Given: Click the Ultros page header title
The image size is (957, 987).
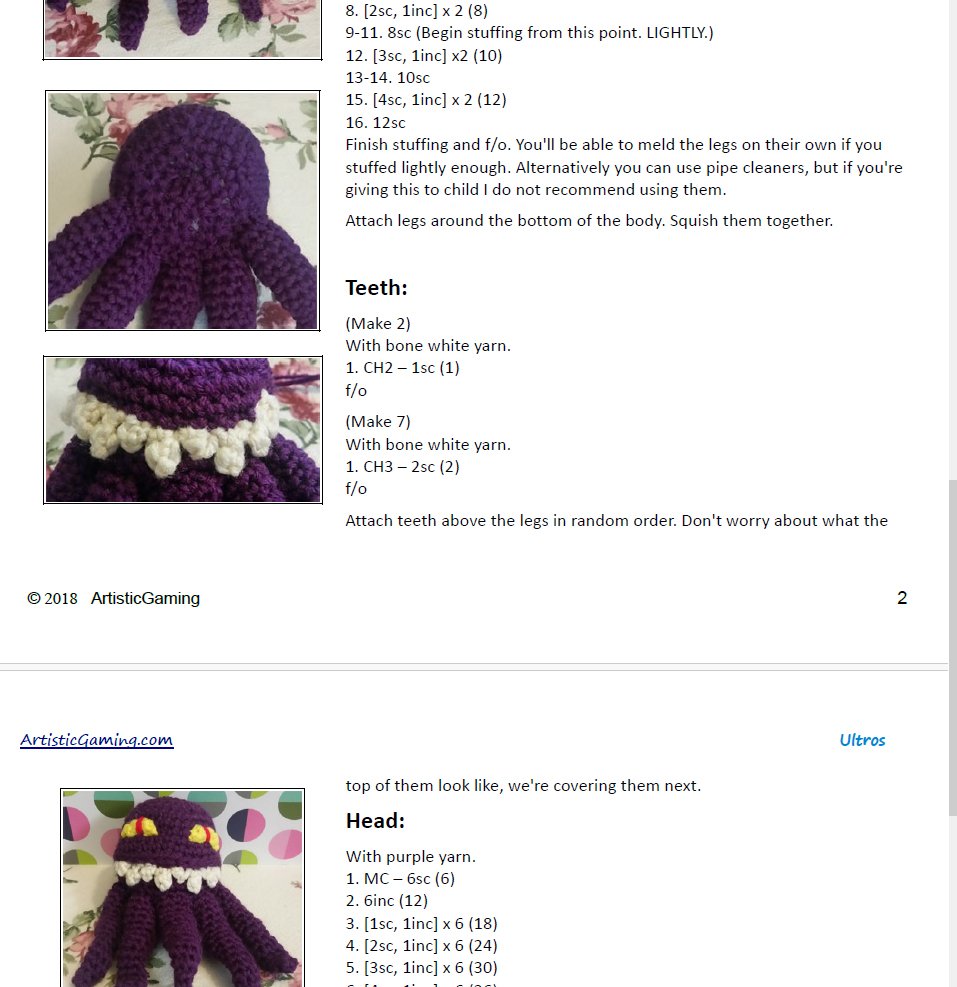Looking at the screenshot, I should (x=862, y=740).
